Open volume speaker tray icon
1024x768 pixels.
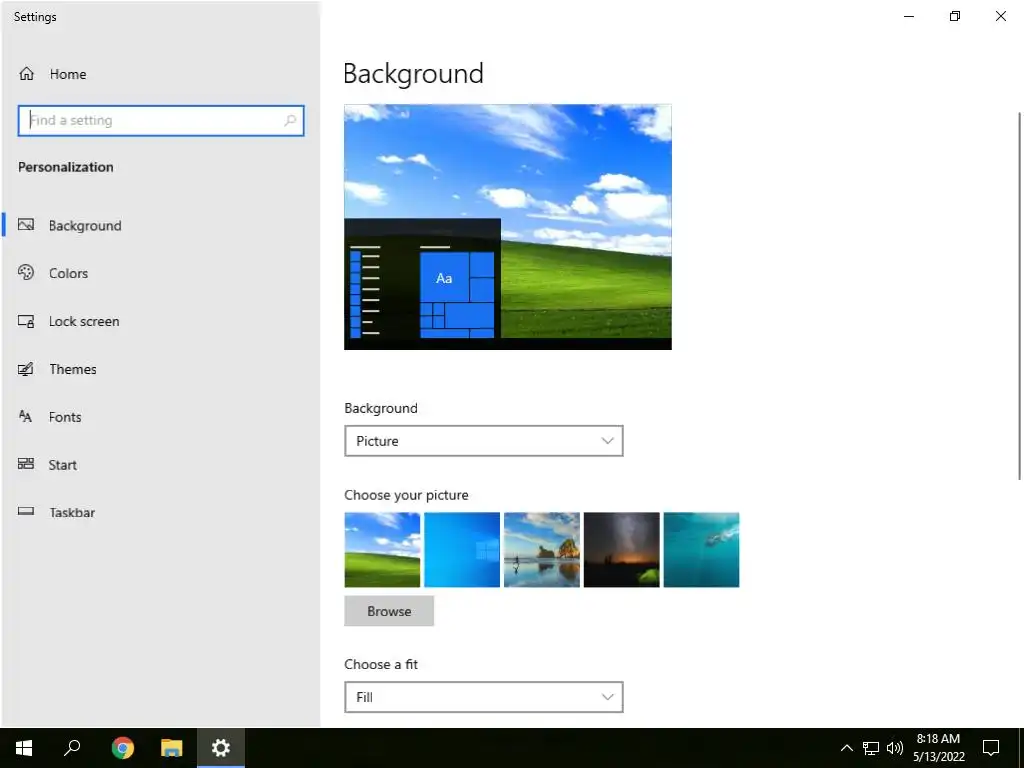point(895,748)
